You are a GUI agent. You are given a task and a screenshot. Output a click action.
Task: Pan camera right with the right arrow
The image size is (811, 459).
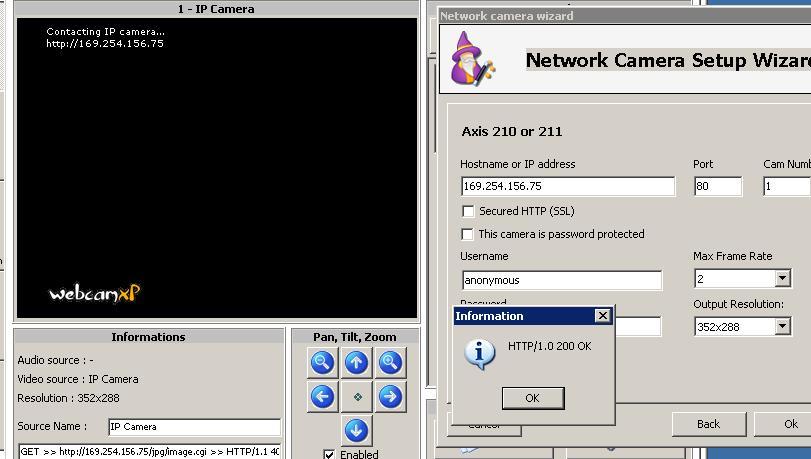point(389,397)
